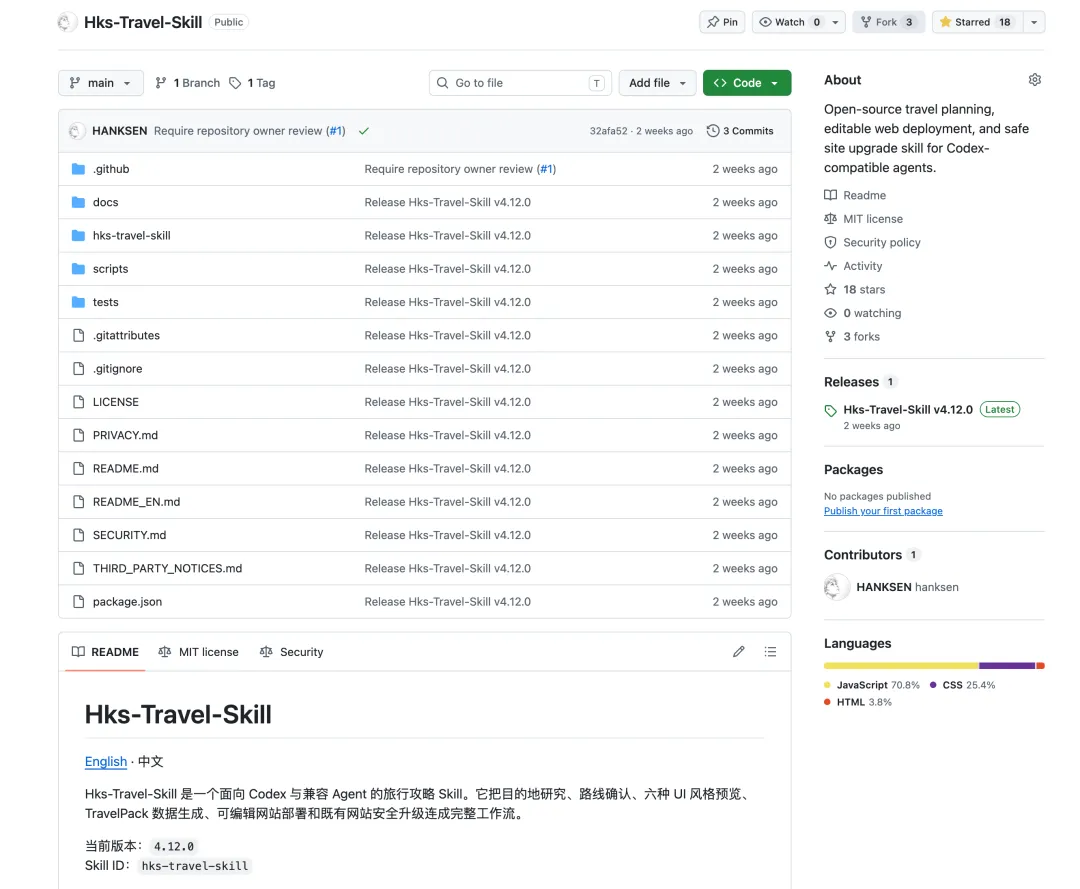This screenshot has height=889, width=1080.
Task: Click the repository owner avatar beside title
Action: pos(66,22)
